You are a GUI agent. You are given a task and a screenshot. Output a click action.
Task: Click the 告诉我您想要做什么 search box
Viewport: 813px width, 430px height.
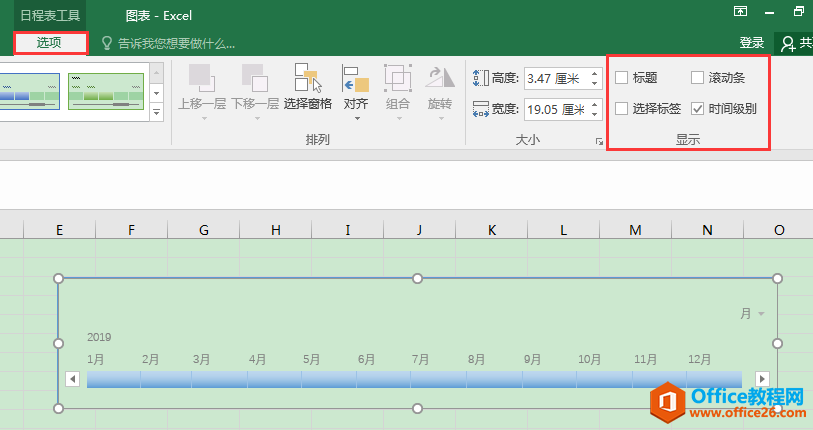click(x=176, y=44)
